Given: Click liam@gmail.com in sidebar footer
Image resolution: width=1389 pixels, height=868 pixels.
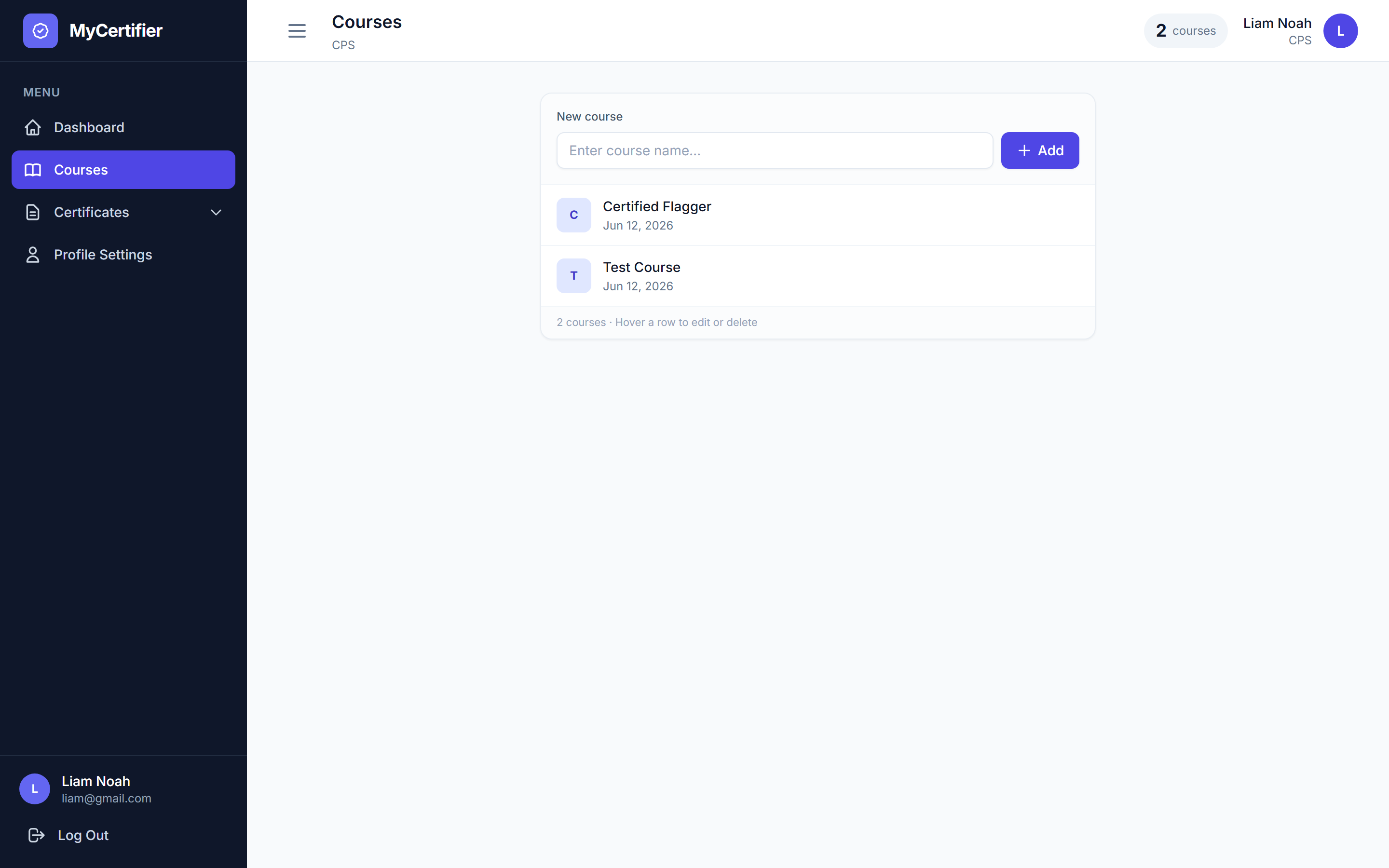Looking at the screenshot, I should coord(106,799).
